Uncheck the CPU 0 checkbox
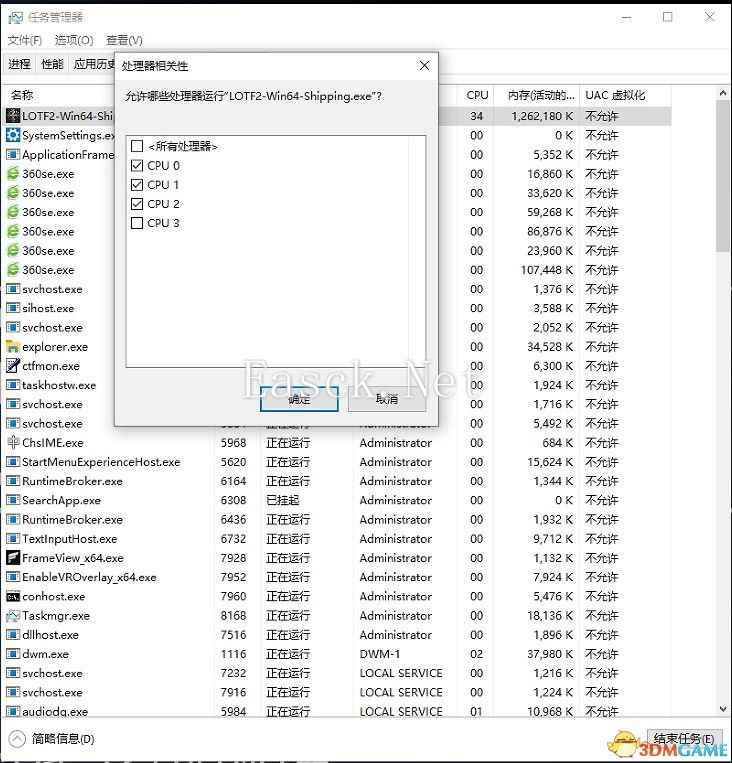732x763 pixels. 137,166
